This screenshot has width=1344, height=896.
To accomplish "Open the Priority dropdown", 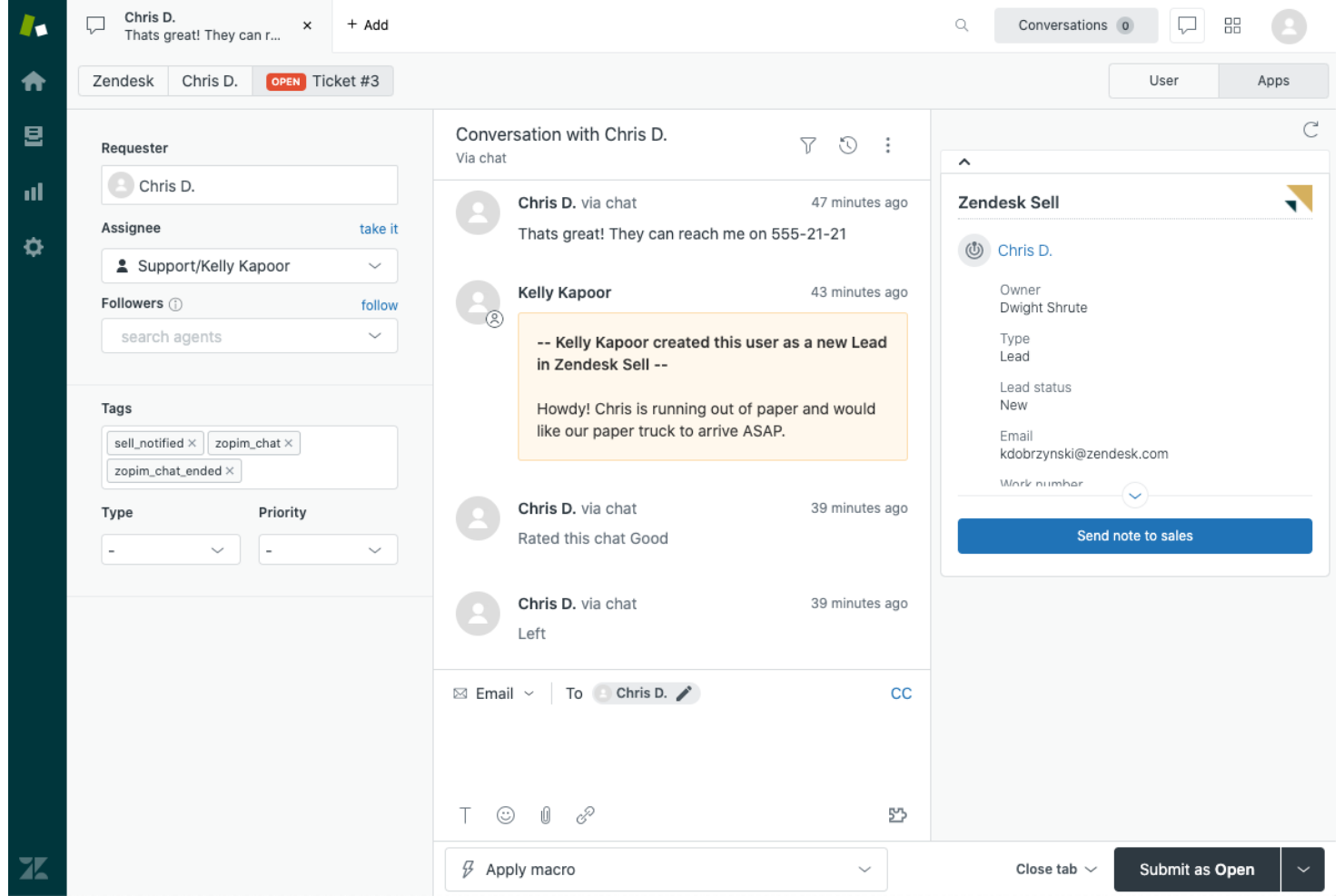I will 328,549.
